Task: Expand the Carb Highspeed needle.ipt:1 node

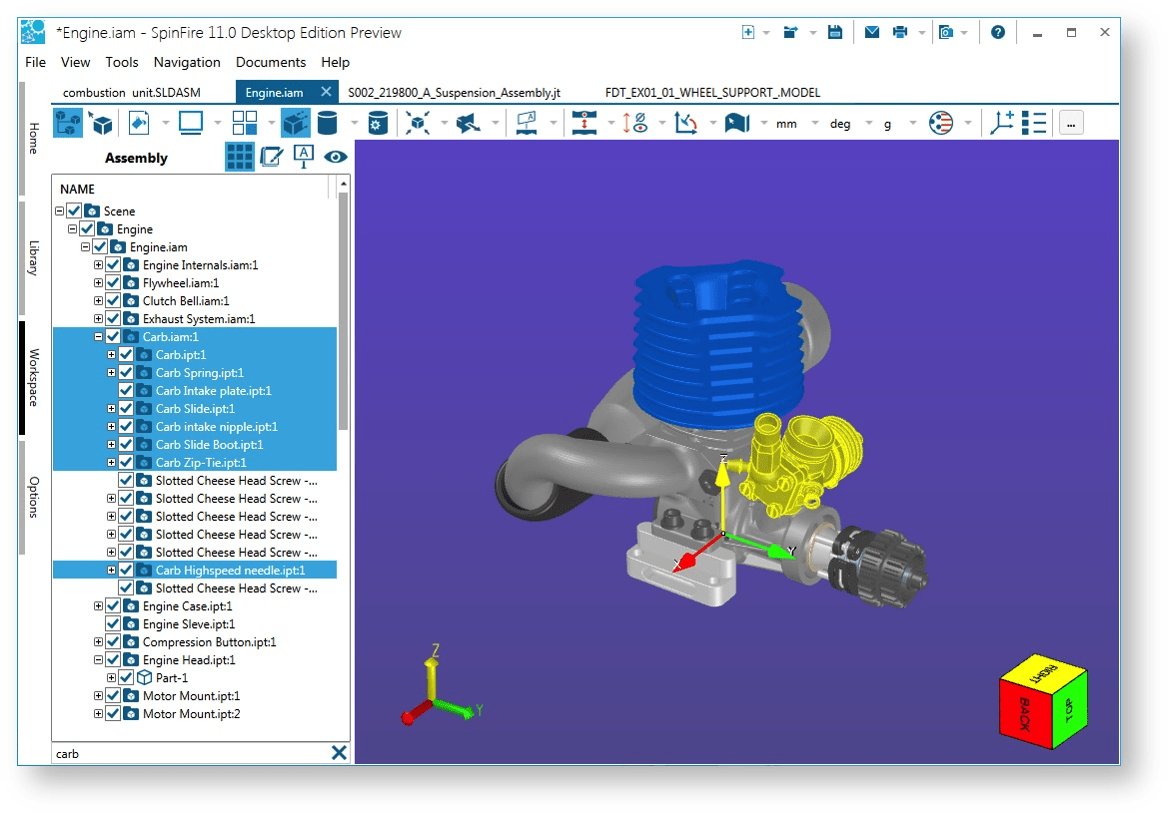Action: click(111, 570)
